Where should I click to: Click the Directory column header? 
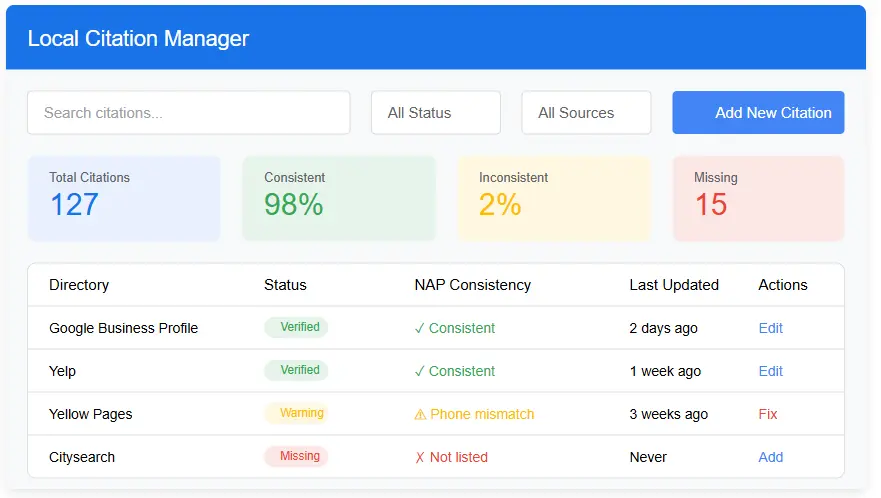point(79,285)
